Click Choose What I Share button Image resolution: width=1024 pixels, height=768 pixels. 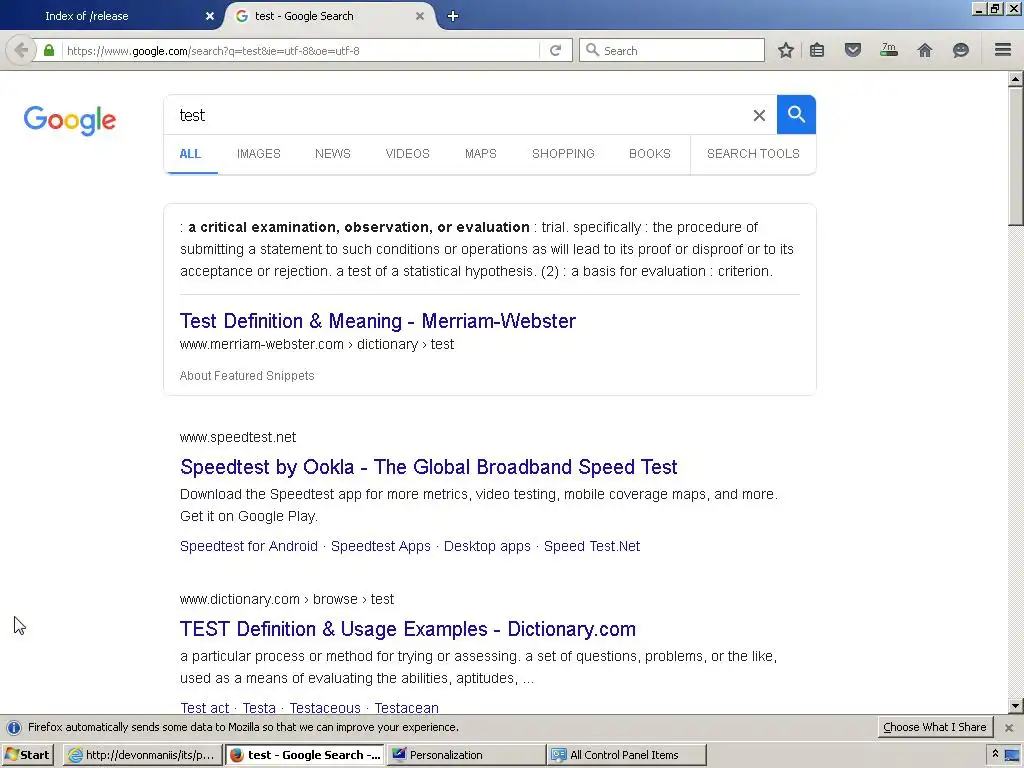[935, 728]
